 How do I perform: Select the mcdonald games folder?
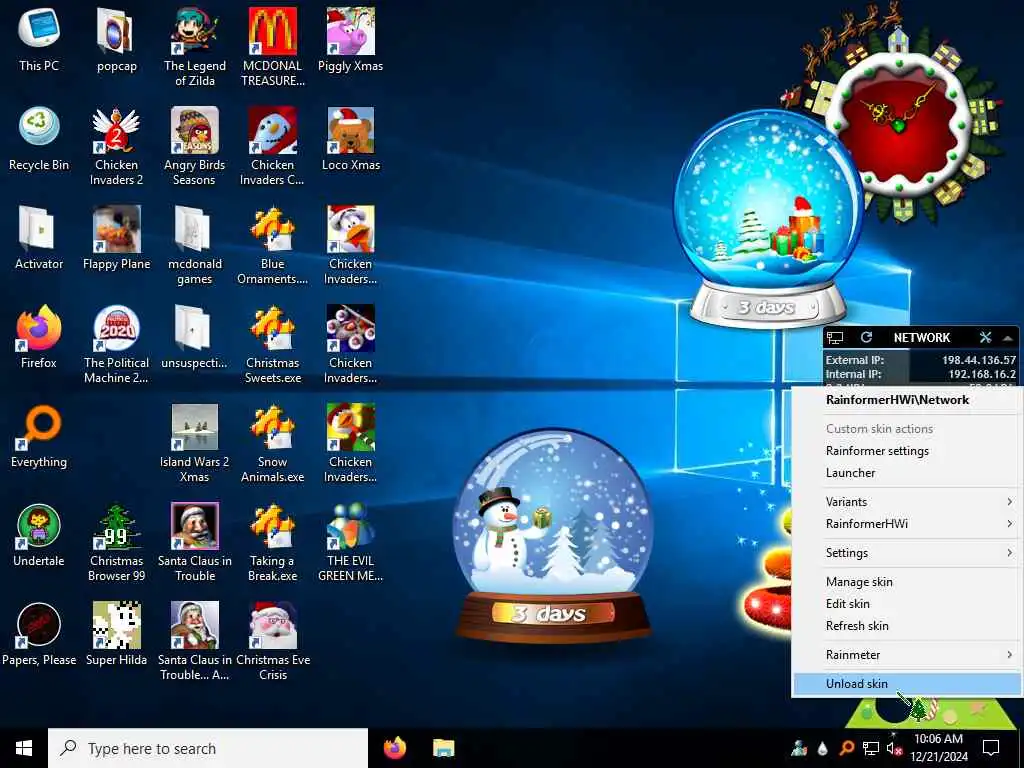coord(195,246)
